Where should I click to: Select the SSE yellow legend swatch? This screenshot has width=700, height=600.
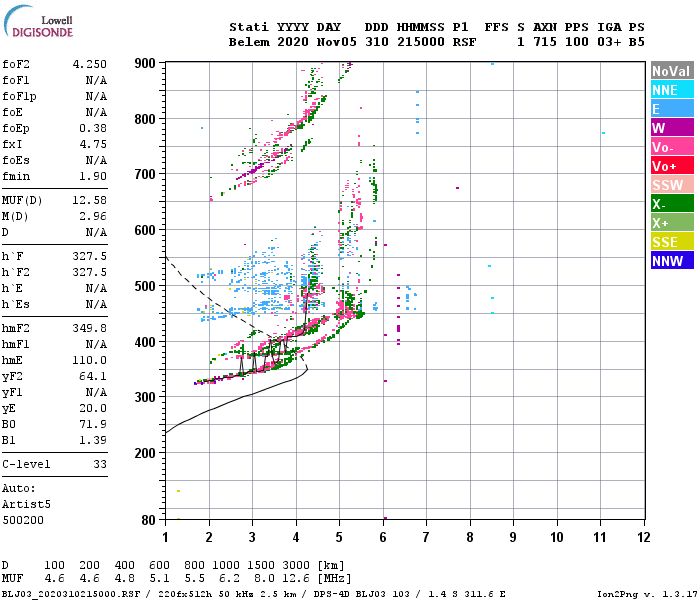coord(672,242)
